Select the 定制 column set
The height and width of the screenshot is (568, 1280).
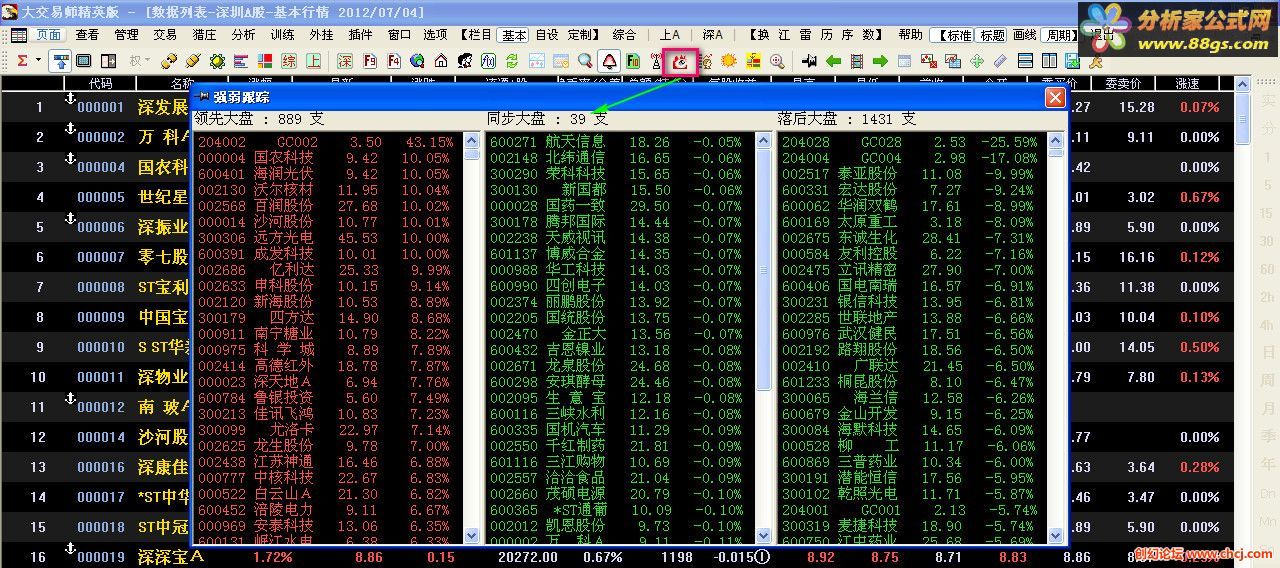[582, 34]
